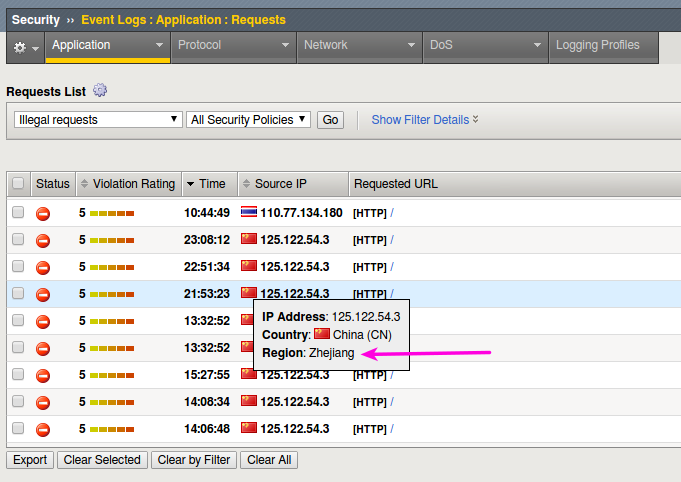Check the box for the lower 13:32:52 request

click(x=18, y=347)
